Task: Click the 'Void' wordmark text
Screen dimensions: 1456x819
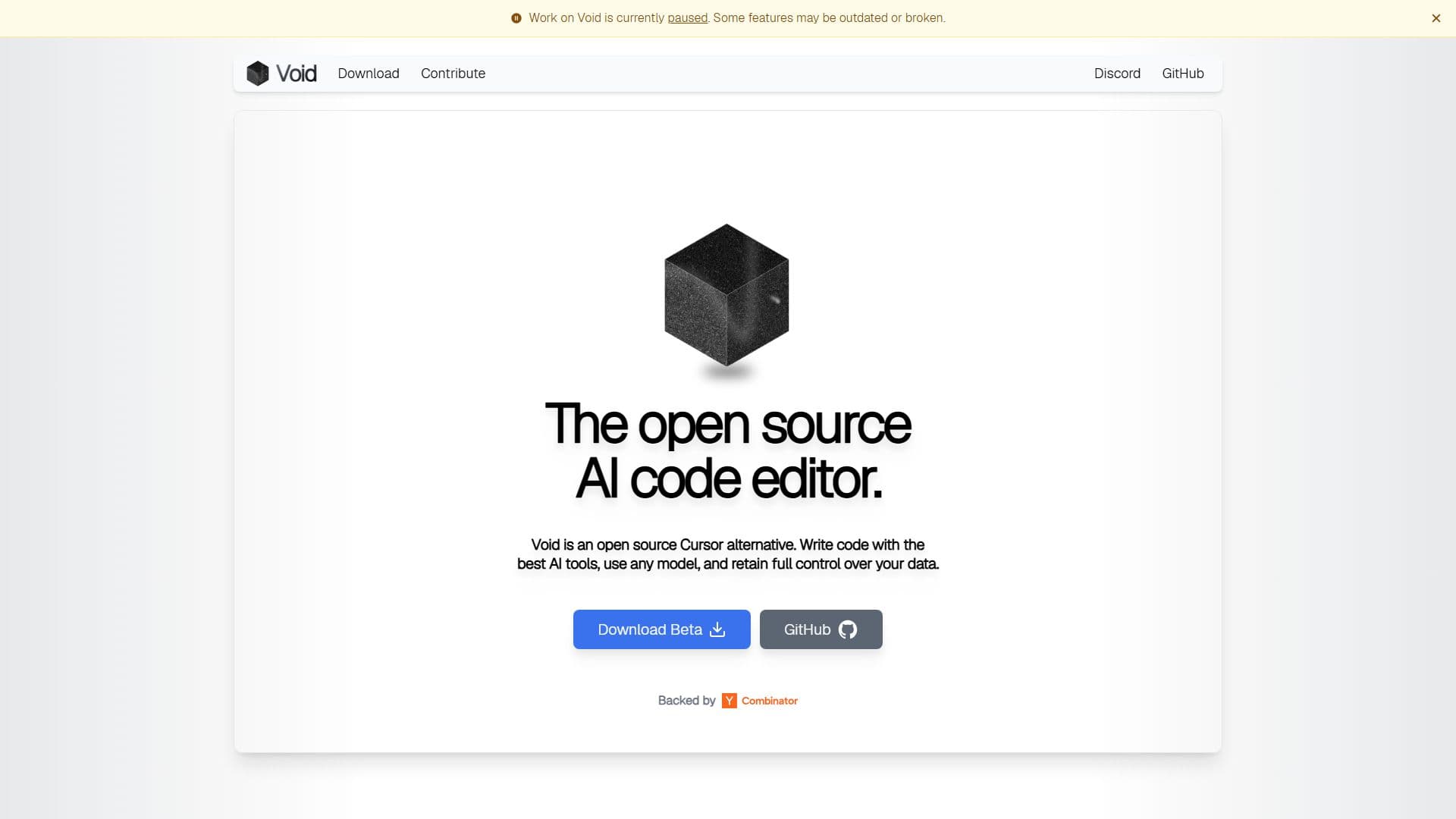Action: [x=297, y=74]
